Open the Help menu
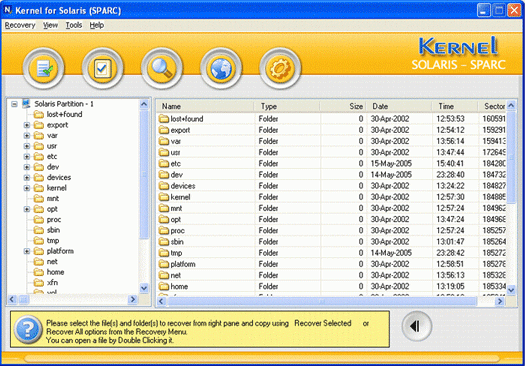The image size is (525, 366). tap(96, 25)
